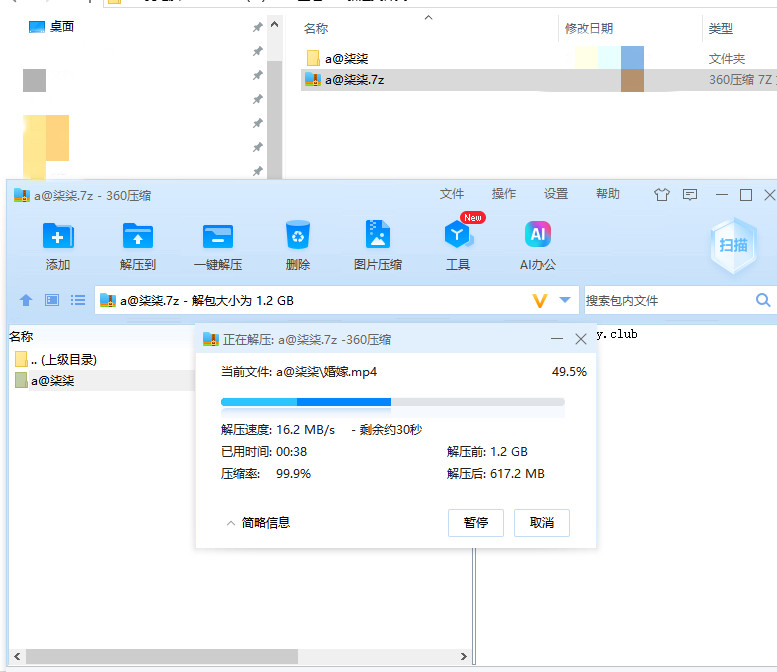Click the 解压速度: 16.2 MB/s text
This screenshot has height=672, width=777.
point(278,430)
